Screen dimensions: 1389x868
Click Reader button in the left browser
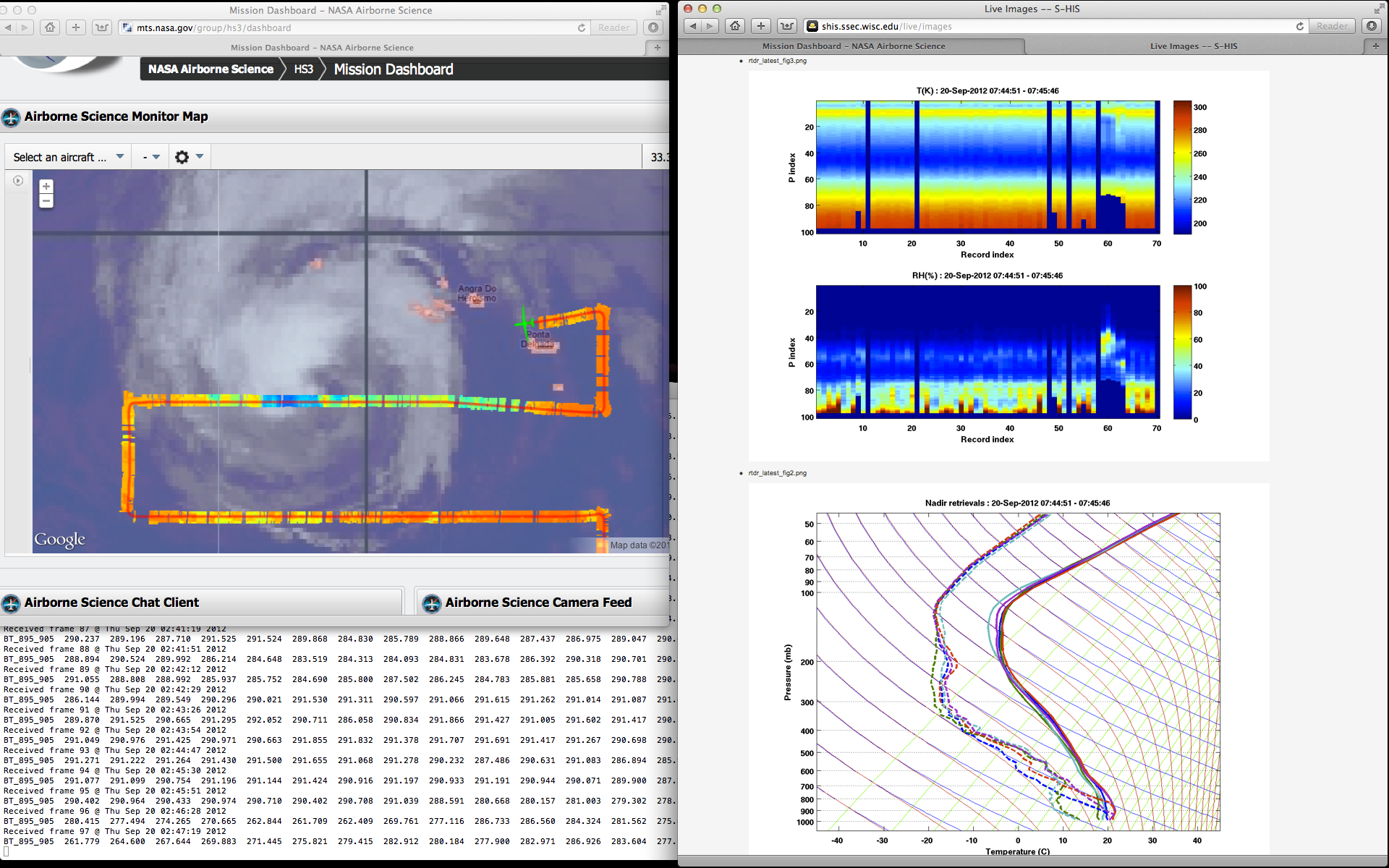pos(613,27)
